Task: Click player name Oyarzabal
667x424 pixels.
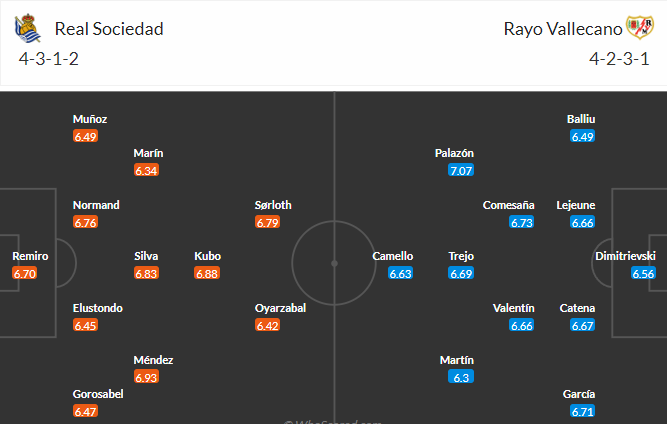Action: click(x=280, y=308)
